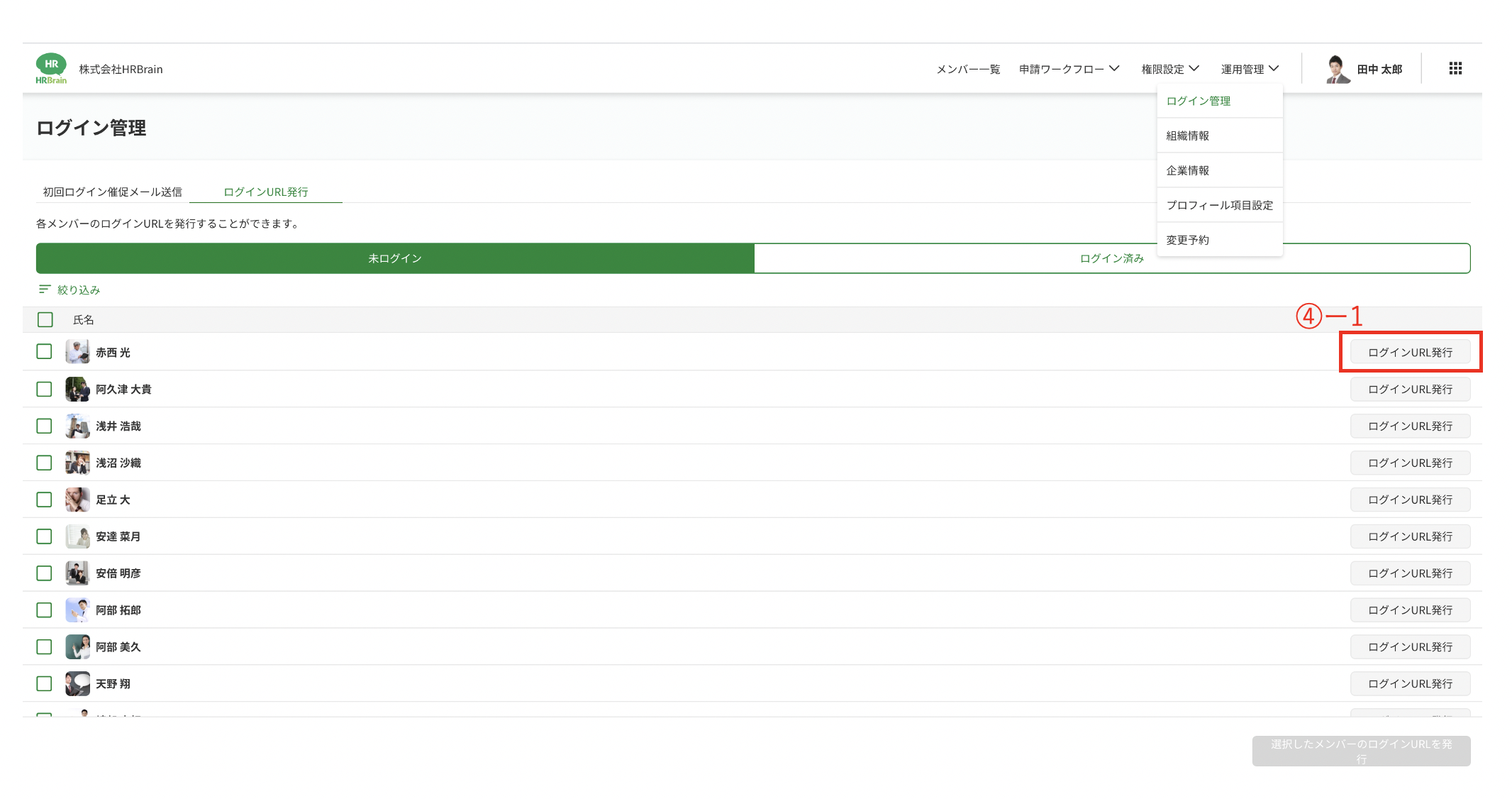Issue login URL for 足立 大
The height and width of the screenshot is (799, 1512).
[1410, 500]
